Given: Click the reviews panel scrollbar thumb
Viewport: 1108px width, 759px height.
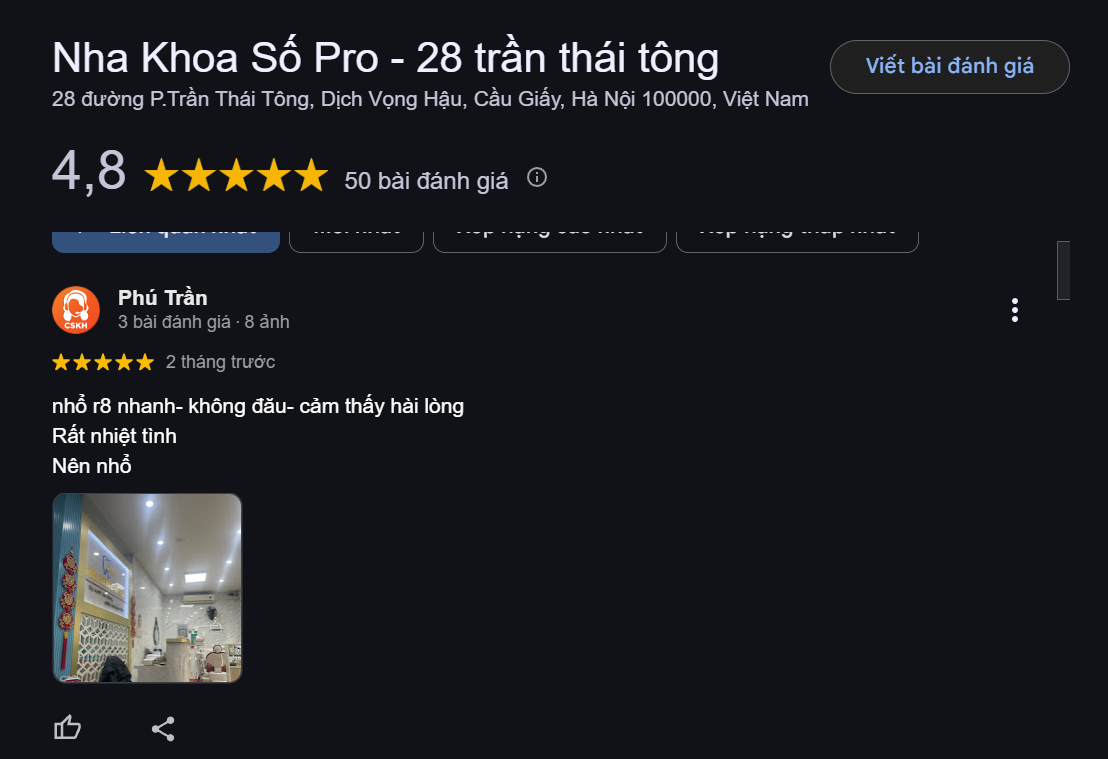Looking at the screenshot, I should click(1063, 271).
